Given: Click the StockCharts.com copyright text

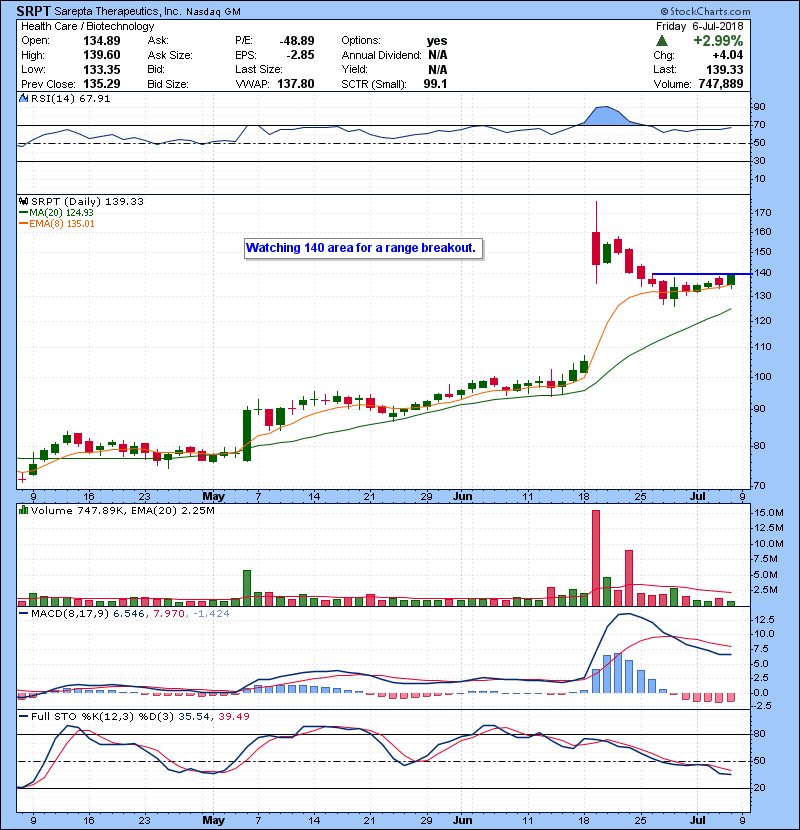Looking at the screenshot, I should pos(705,11).
